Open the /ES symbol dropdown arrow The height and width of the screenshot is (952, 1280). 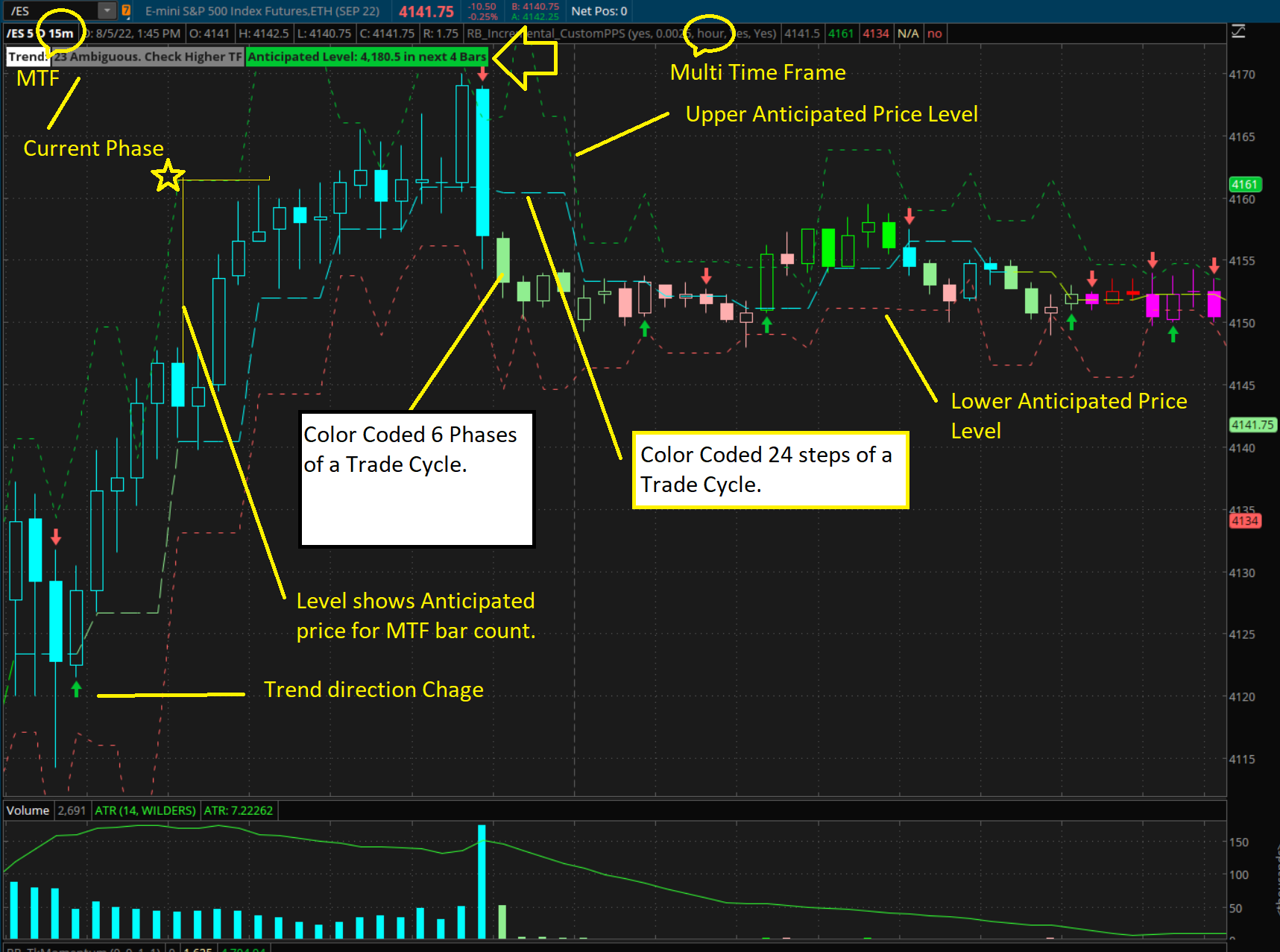(x=107, y=10)
